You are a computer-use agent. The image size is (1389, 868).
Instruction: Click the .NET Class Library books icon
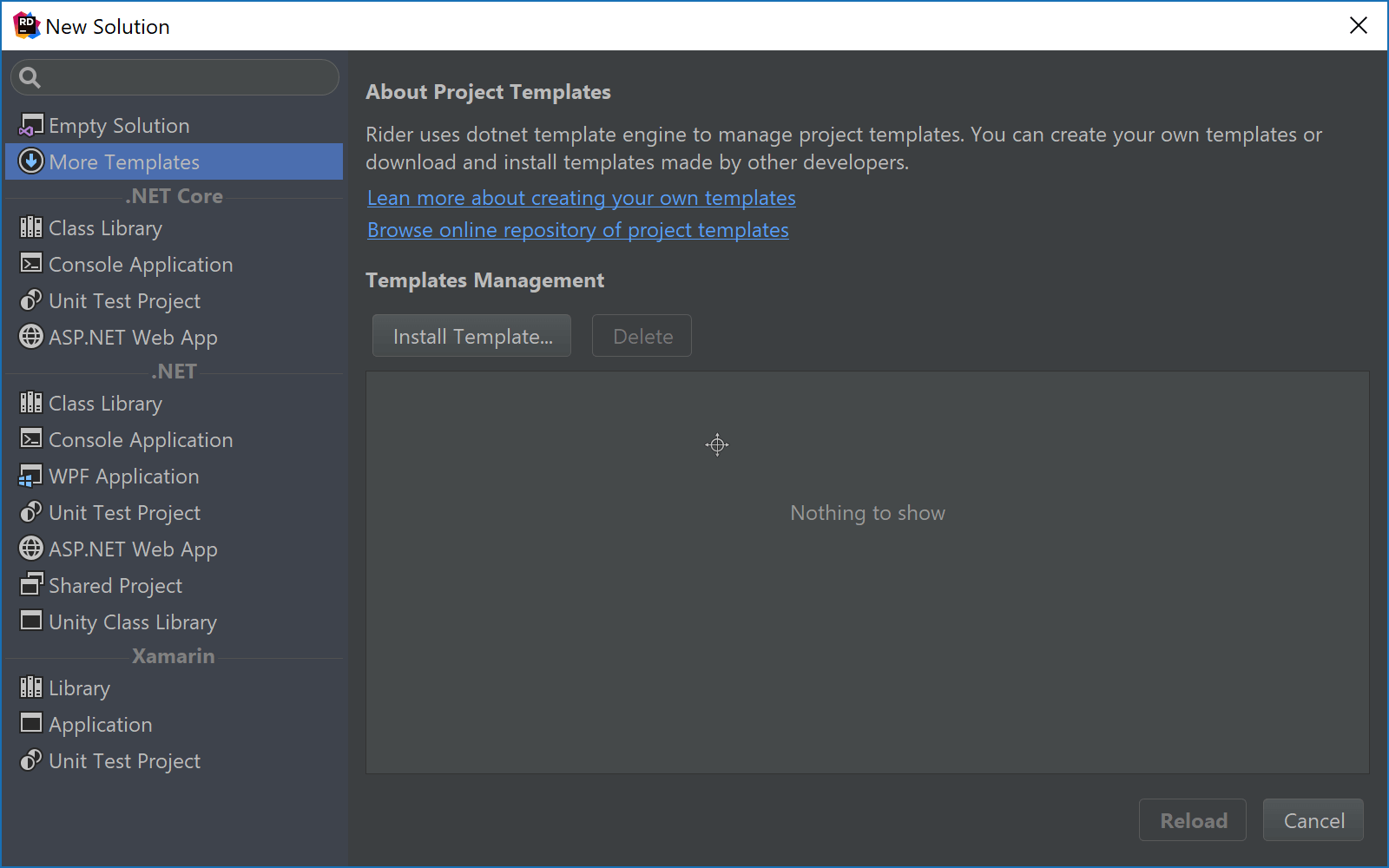click(x=31, y=403)
